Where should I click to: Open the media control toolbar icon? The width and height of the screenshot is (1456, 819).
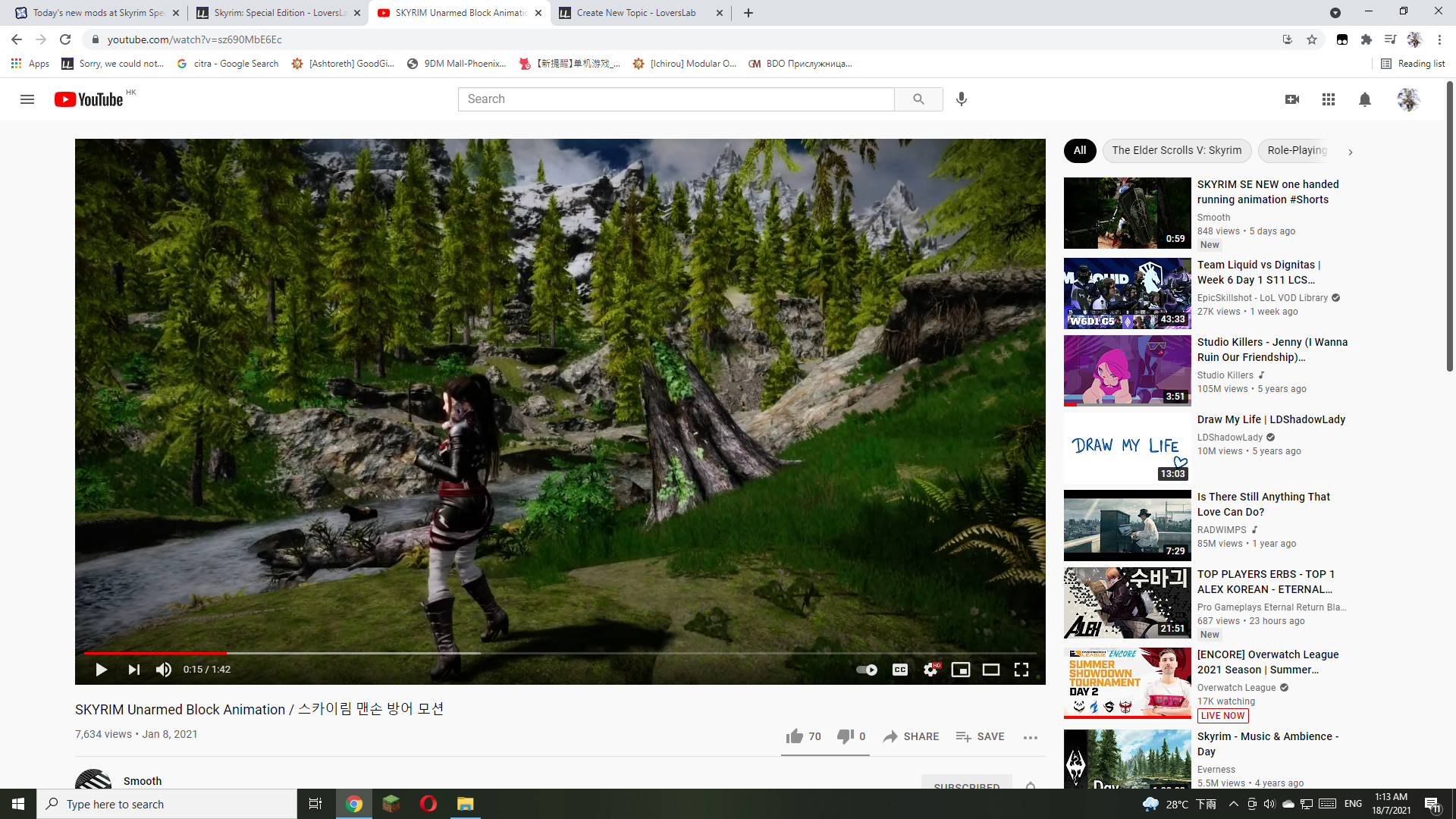click(x=1390, y=39)
